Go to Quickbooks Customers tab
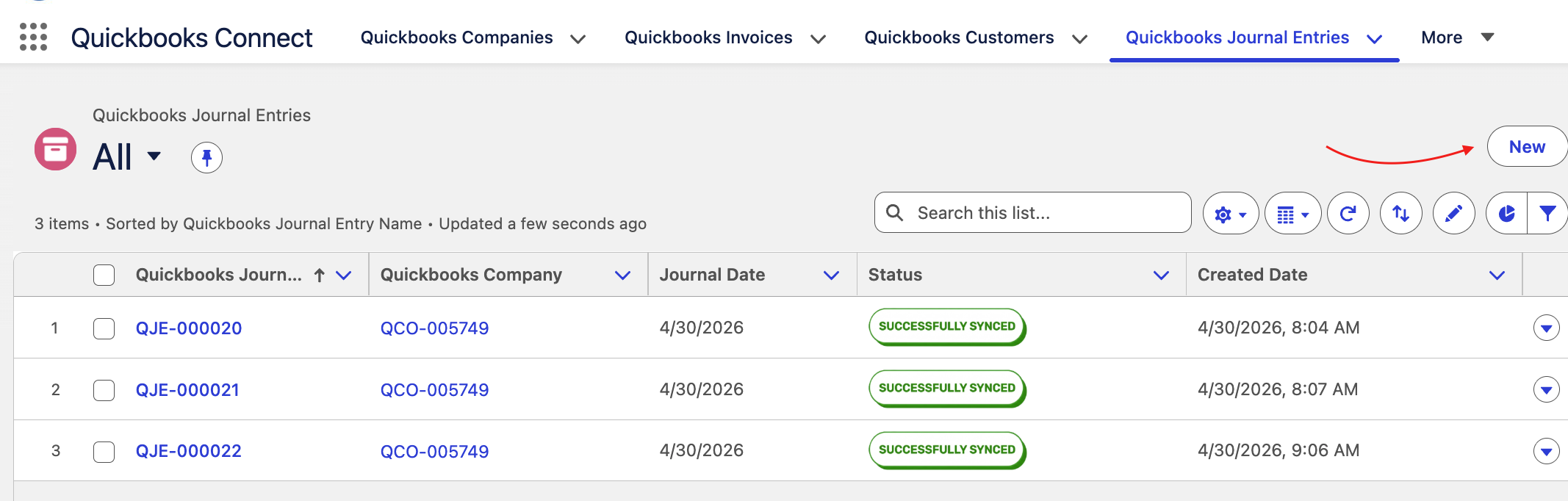 [x=959, y=37]
